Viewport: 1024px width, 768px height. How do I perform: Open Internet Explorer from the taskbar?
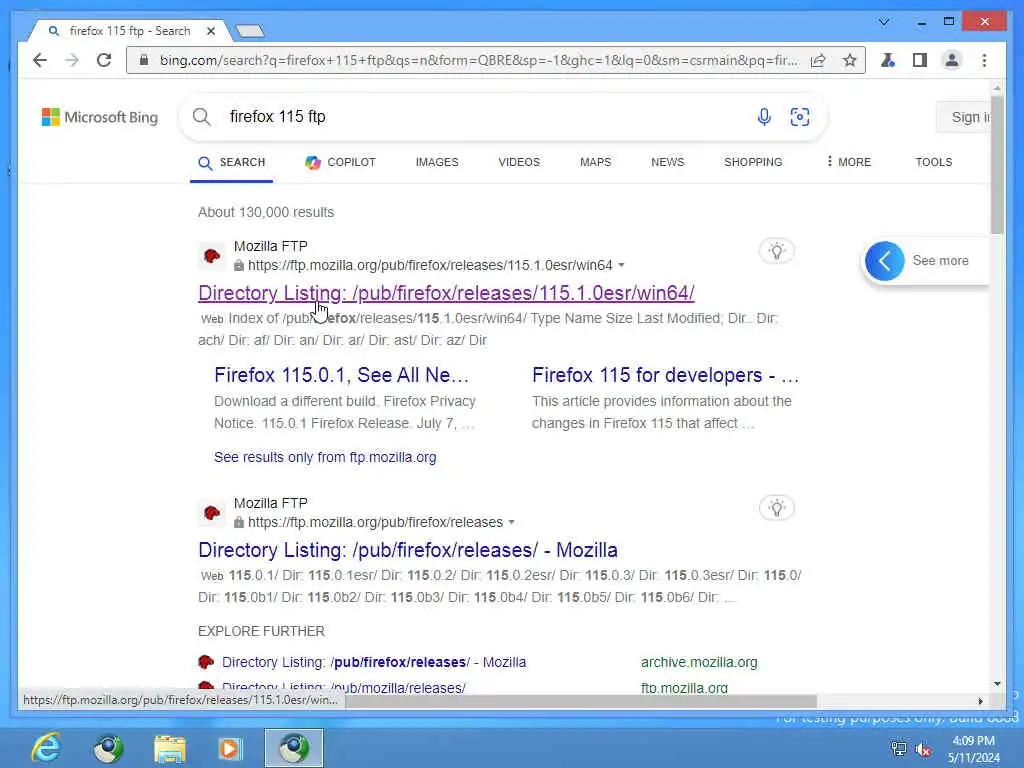point(46,748)
